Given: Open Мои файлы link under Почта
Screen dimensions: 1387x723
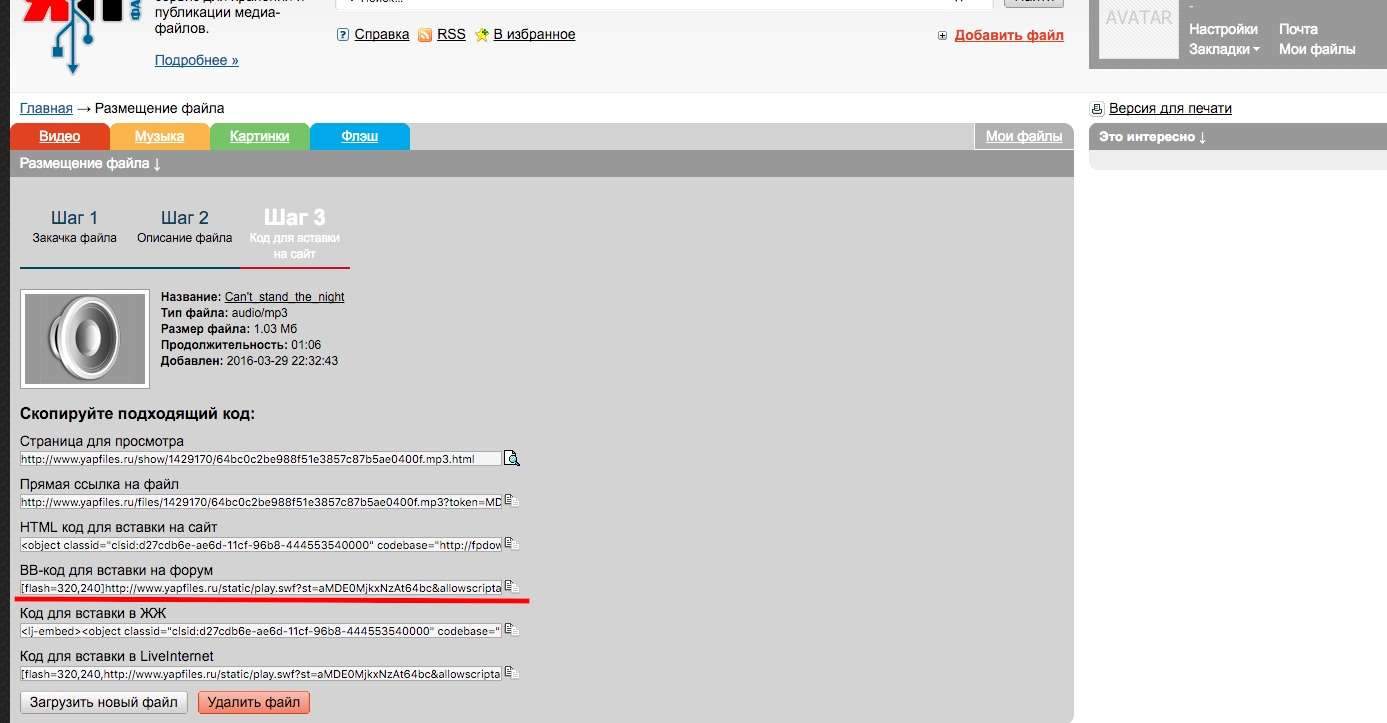Looking at the screenshot, I should [1317, 49].
